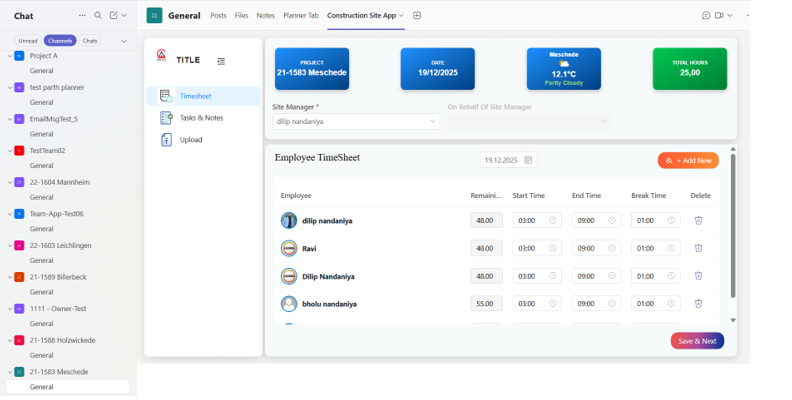Open the Upload section
This screenshot has width=792, height=400.
coord(191,140)
